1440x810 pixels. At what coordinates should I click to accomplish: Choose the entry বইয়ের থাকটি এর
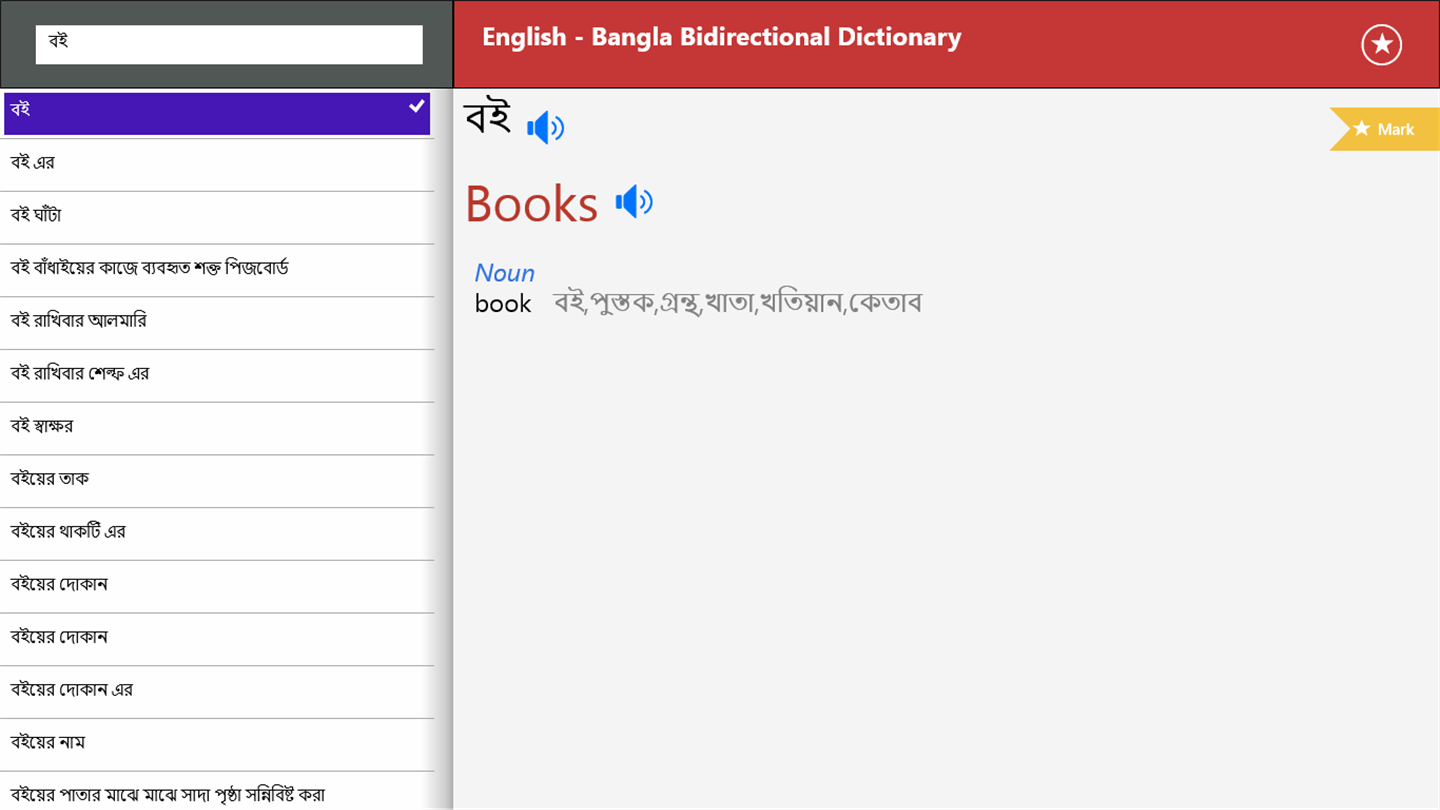click(217, 534)
